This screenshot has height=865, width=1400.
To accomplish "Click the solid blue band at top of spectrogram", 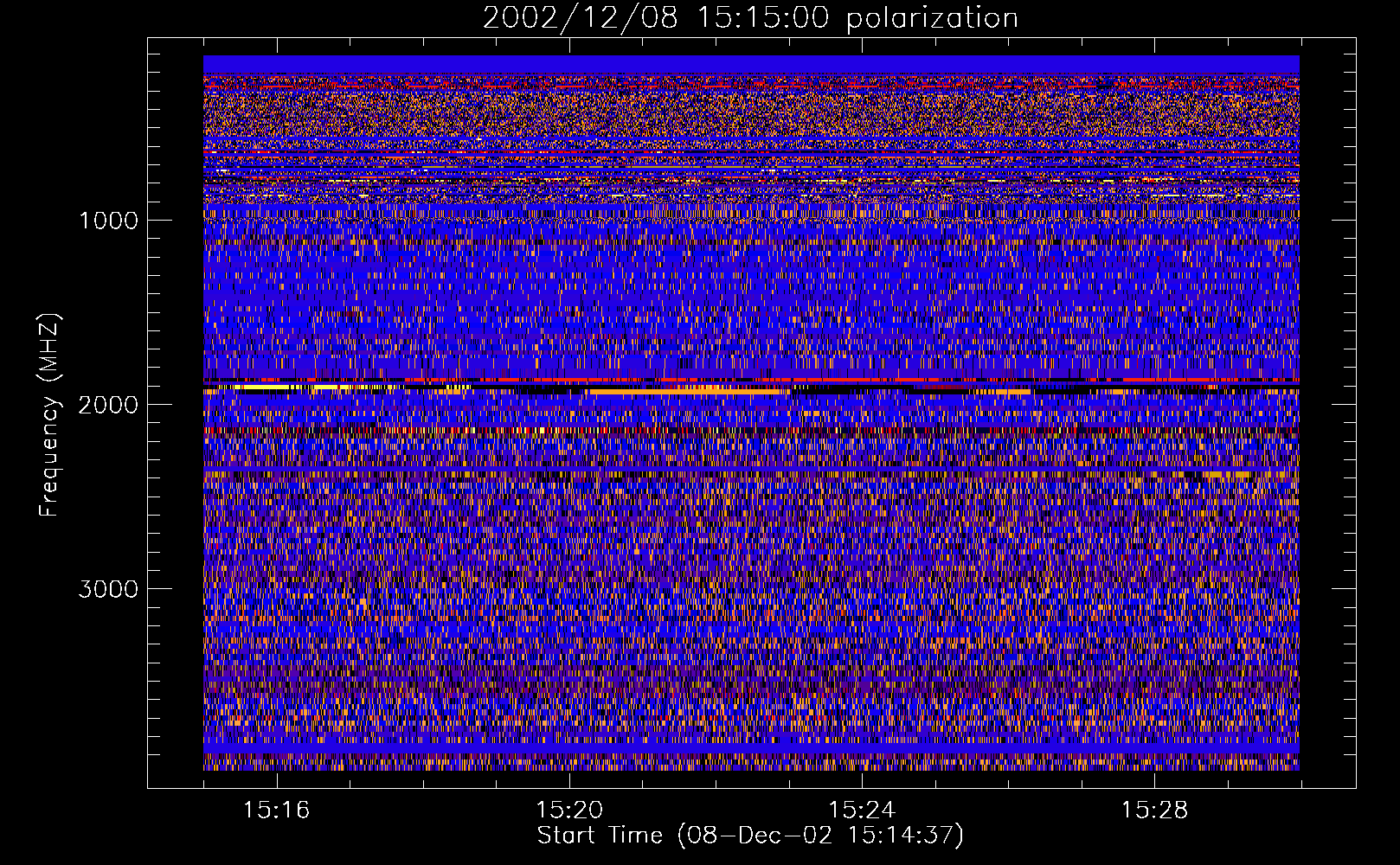I will (751, 65).
